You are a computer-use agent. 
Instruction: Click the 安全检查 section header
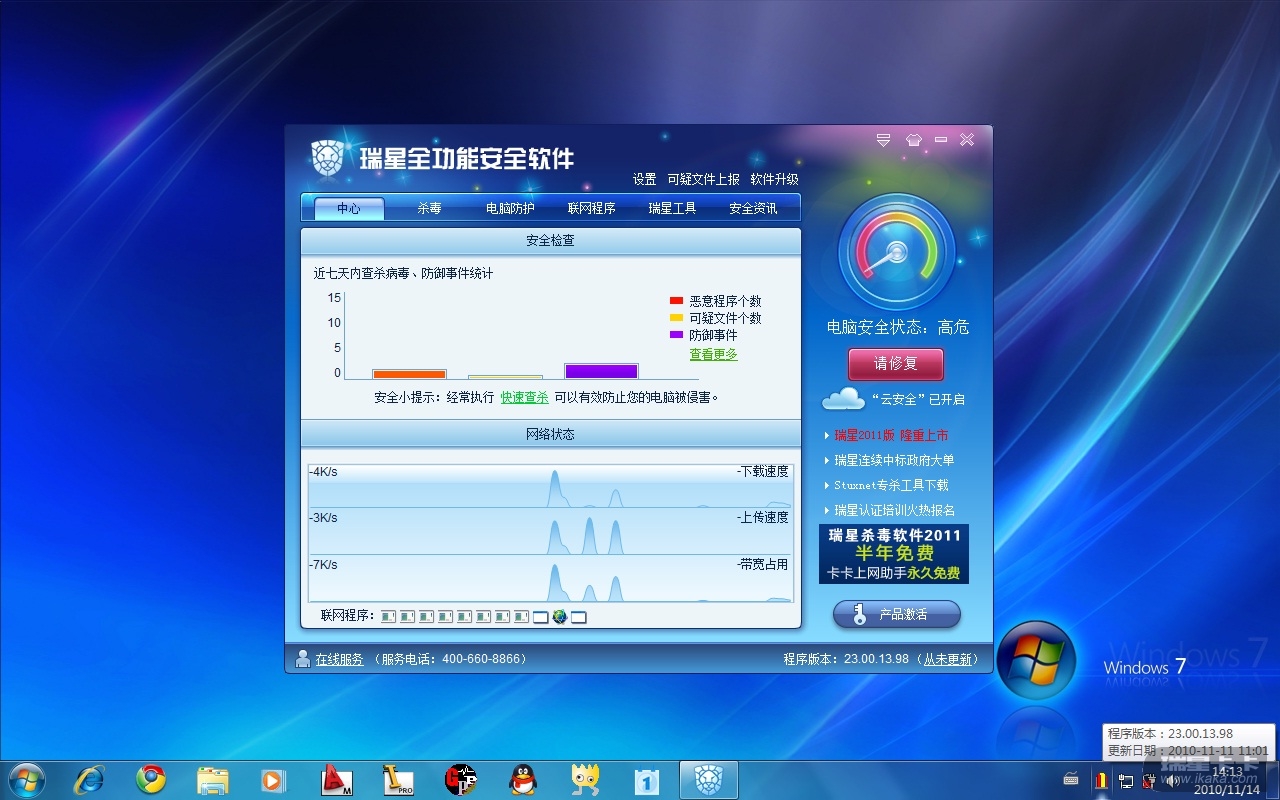point(551,241)
